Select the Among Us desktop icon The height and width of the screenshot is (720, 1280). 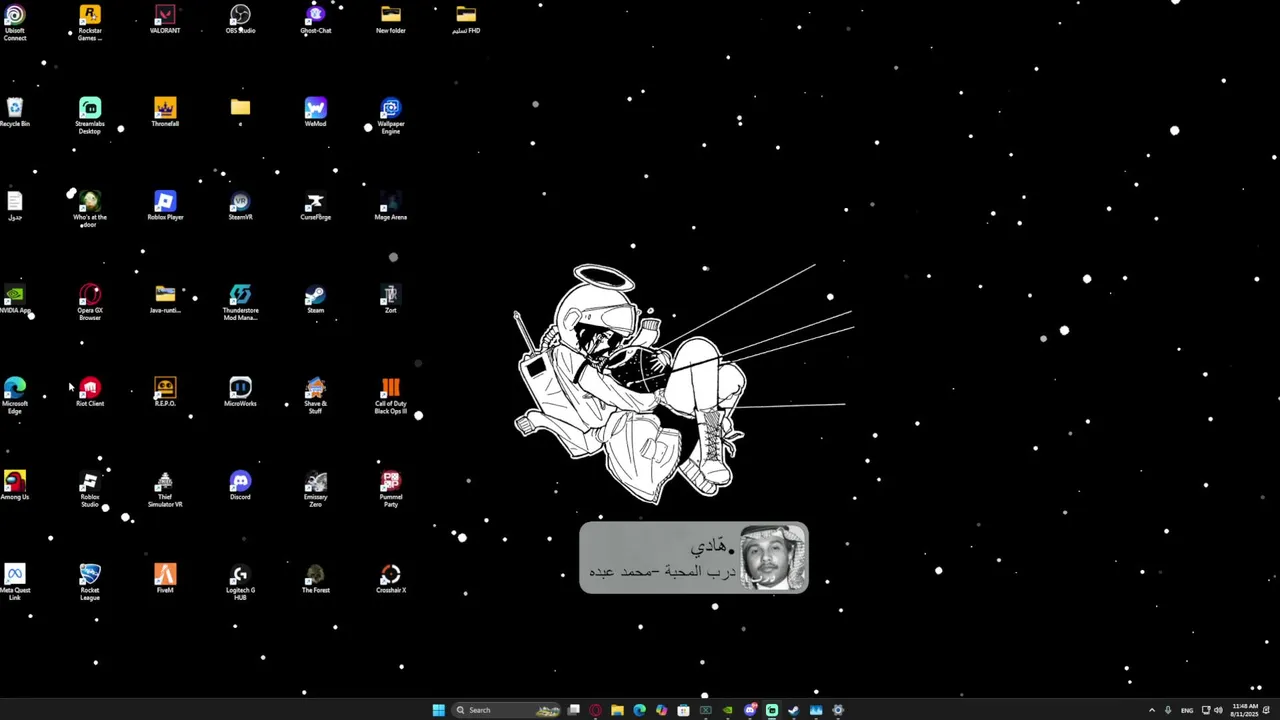coord(15,486)
